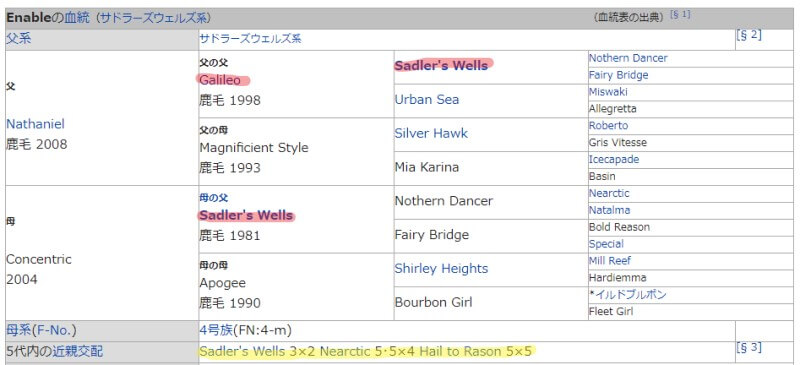The width and height of the screenshot is (800, 365).
Task: Open the Silver Hawk link
Action: pyautogui.click(x=431, y=133)
